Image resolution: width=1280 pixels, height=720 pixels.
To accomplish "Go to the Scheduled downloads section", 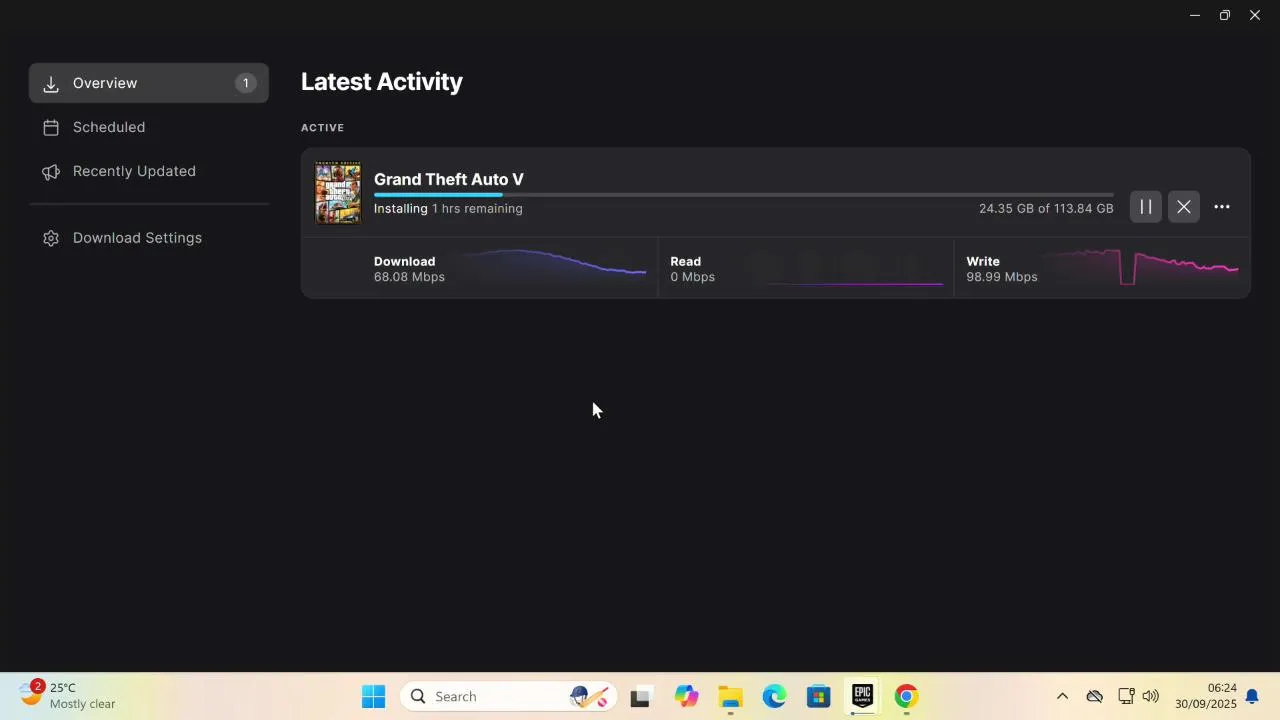I will (x=149, y=127).
